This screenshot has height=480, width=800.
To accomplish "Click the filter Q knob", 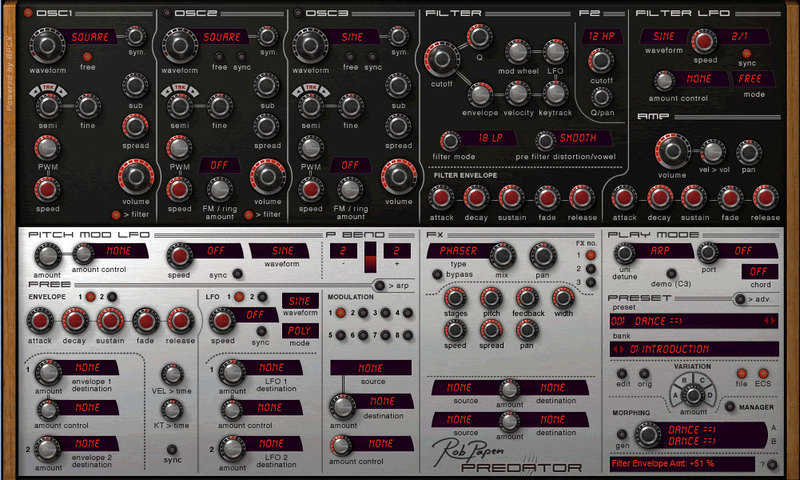I will [479, 36].
